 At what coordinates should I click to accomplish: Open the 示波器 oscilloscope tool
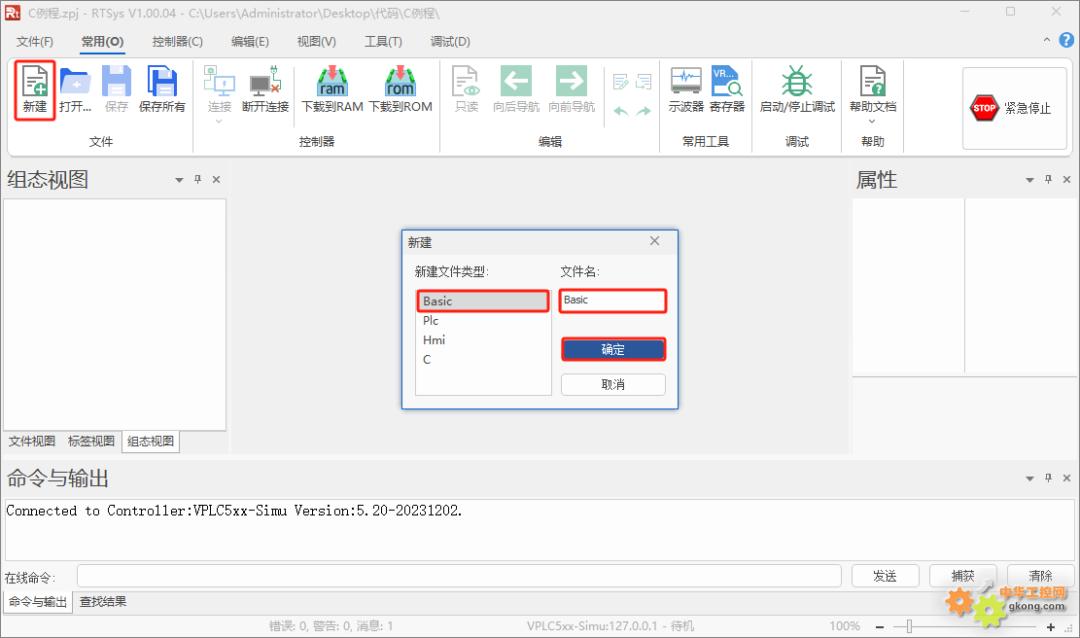[x=686, y=88]
